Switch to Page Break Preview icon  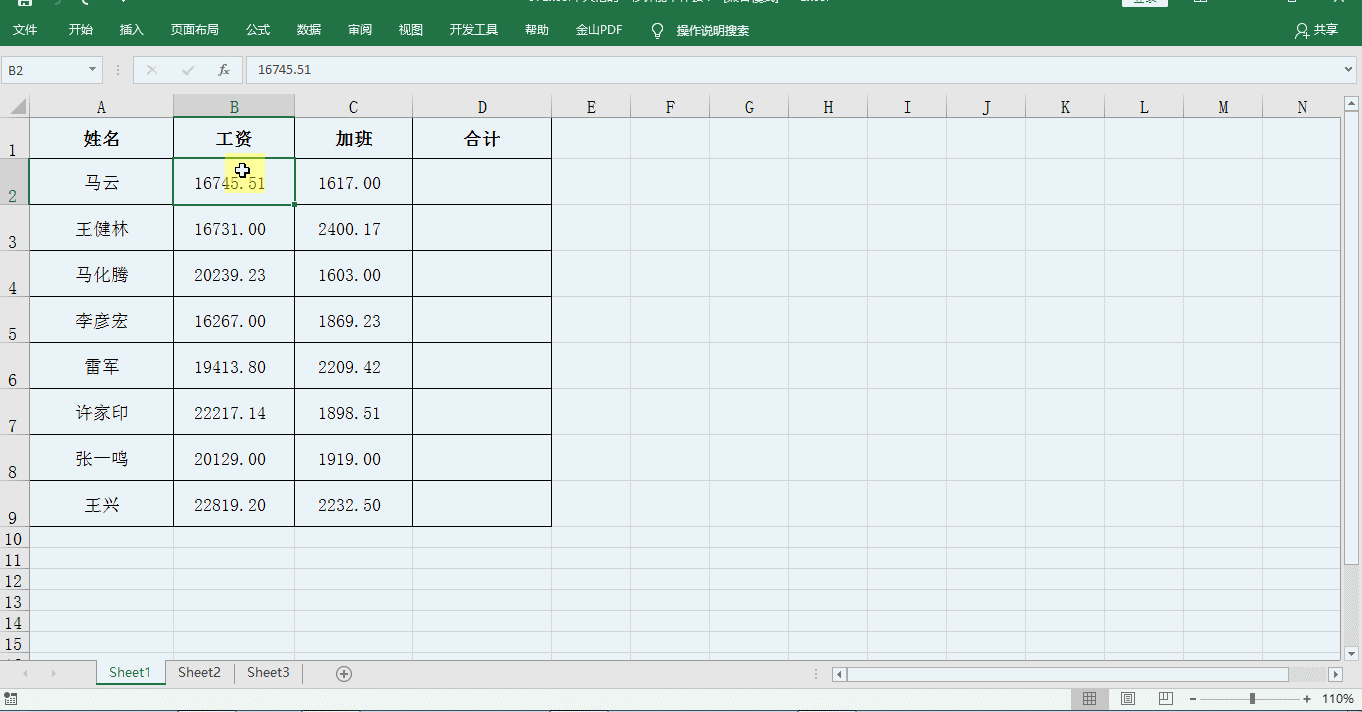pos(1165,698)
